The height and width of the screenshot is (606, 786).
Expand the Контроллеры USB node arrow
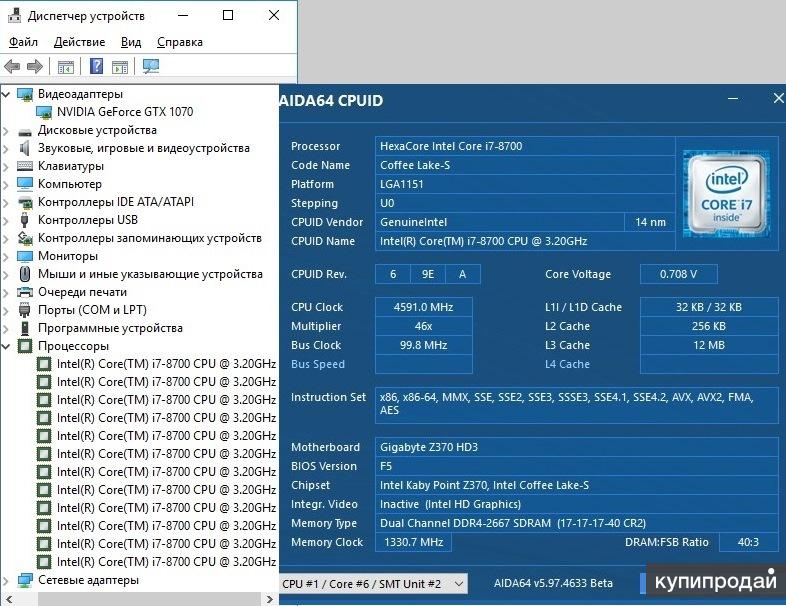click(x=7, y=221)
